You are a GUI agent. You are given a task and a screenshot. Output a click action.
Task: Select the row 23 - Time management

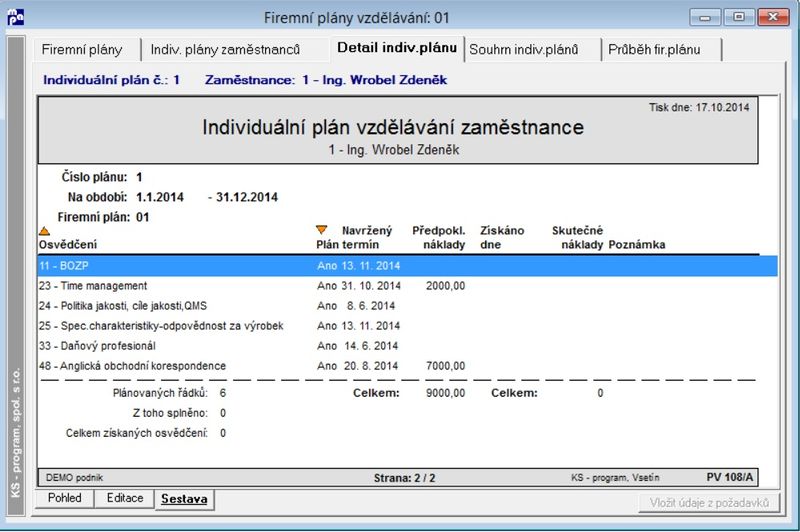tap(408, 286)
